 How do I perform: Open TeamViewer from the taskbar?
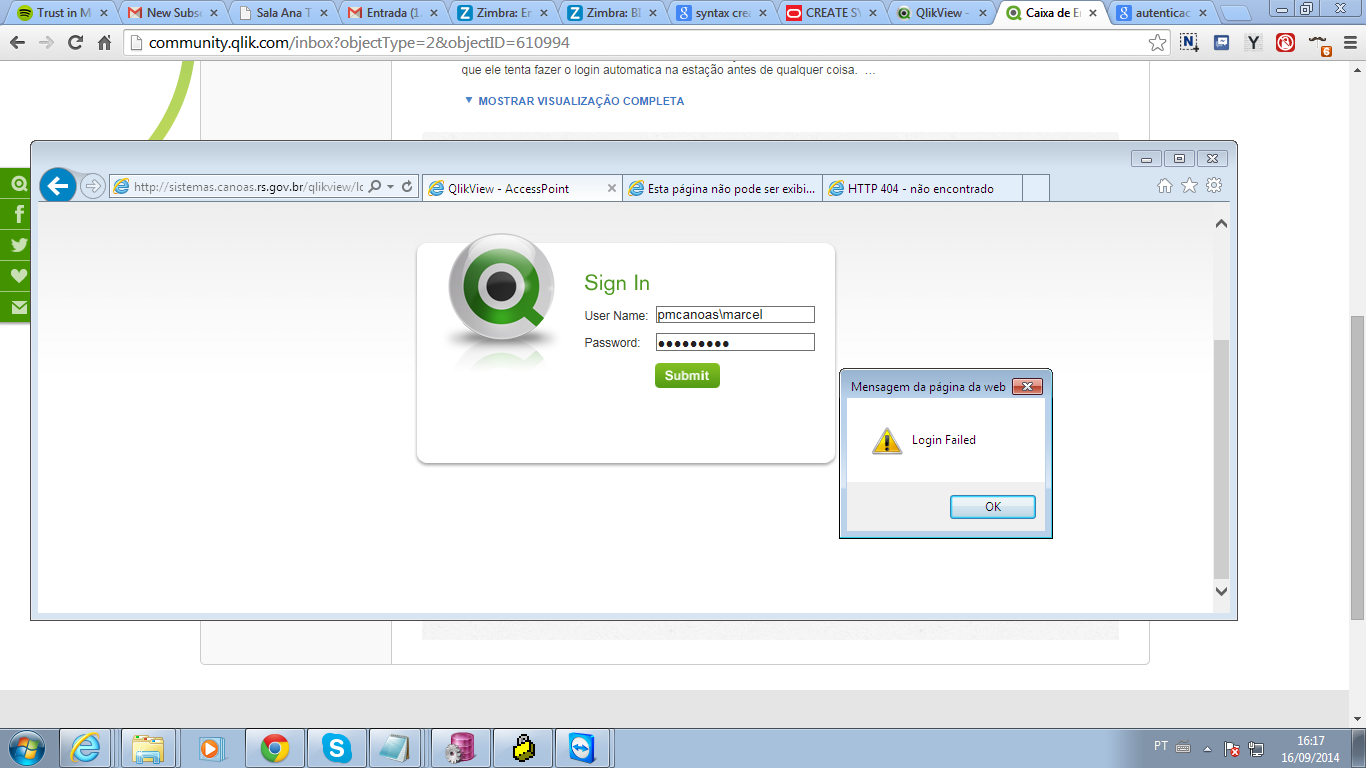pyautogui.click(x=581, y=748)
